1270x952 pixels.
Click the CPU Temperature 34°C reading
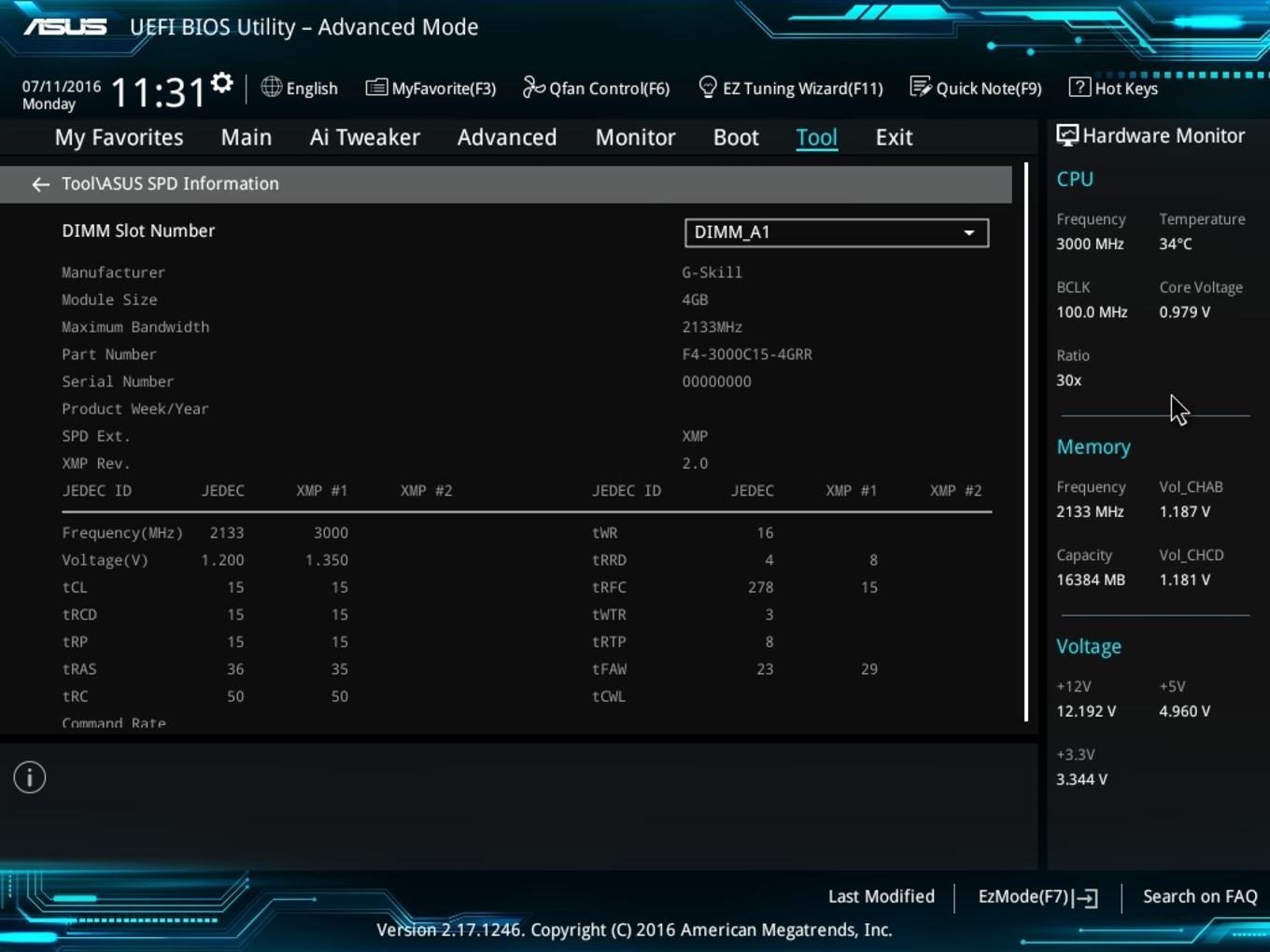pyautogui.click(x=1176, y=244)
